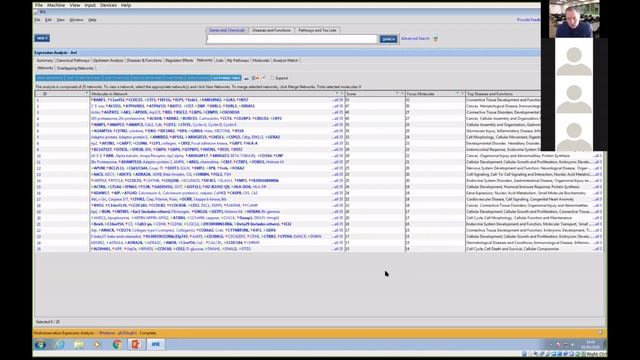
Task: Switch to the Molecules tab
Action: [261, 60]
